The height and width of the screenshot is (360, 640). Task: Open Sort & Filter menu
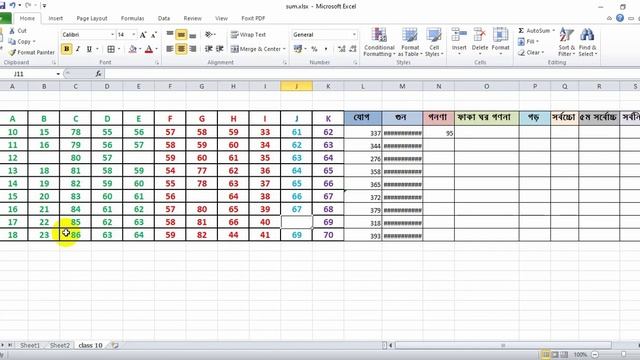pyautogui.click(x=566, y=42)
